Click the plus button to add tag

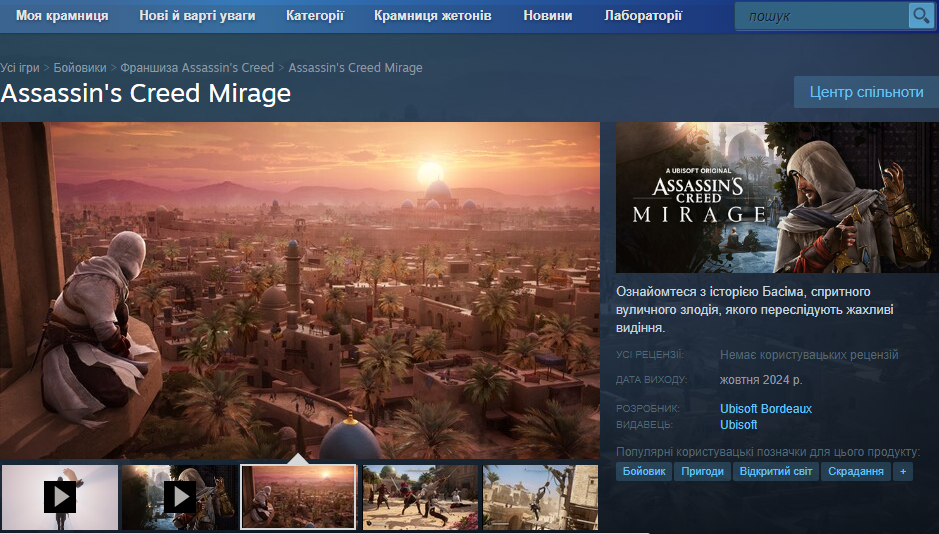click(903, 472)
